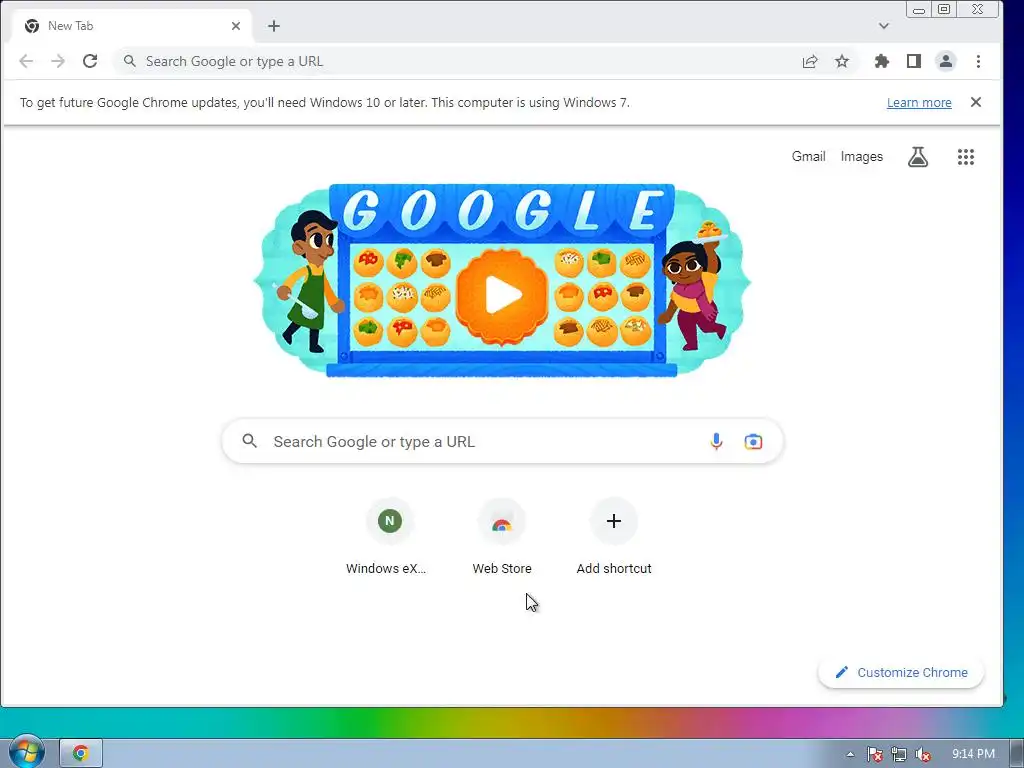Image resolution: width=1024 pixels, height=768 pixels.
Task: Click the Customize Chrome button
Action: click(x=901, y=673)
